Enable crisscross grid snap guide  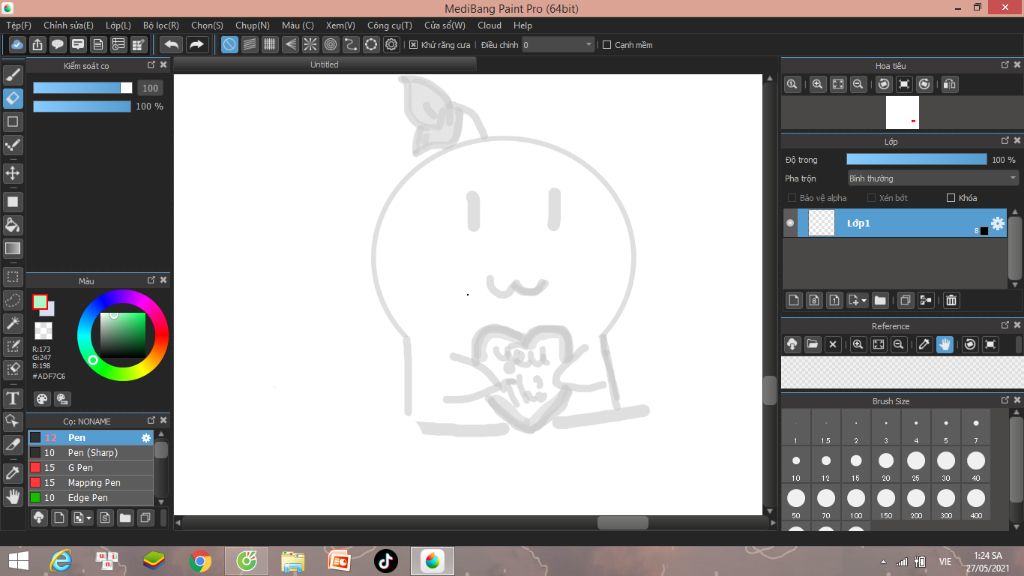[x=270, y=44]
